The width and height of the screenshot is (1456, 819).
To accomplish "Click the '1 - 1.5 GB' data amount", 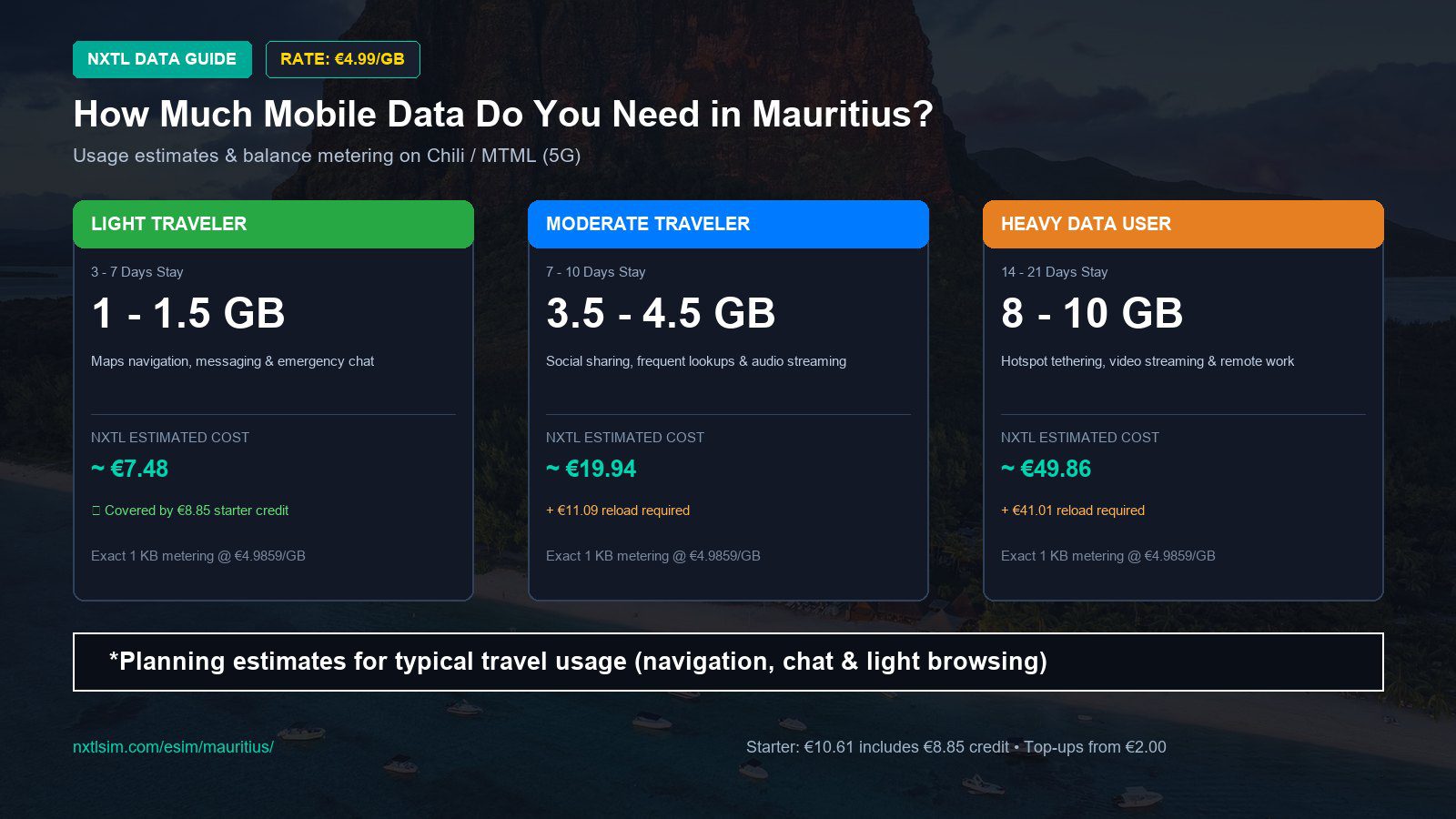I will point(188,313).
